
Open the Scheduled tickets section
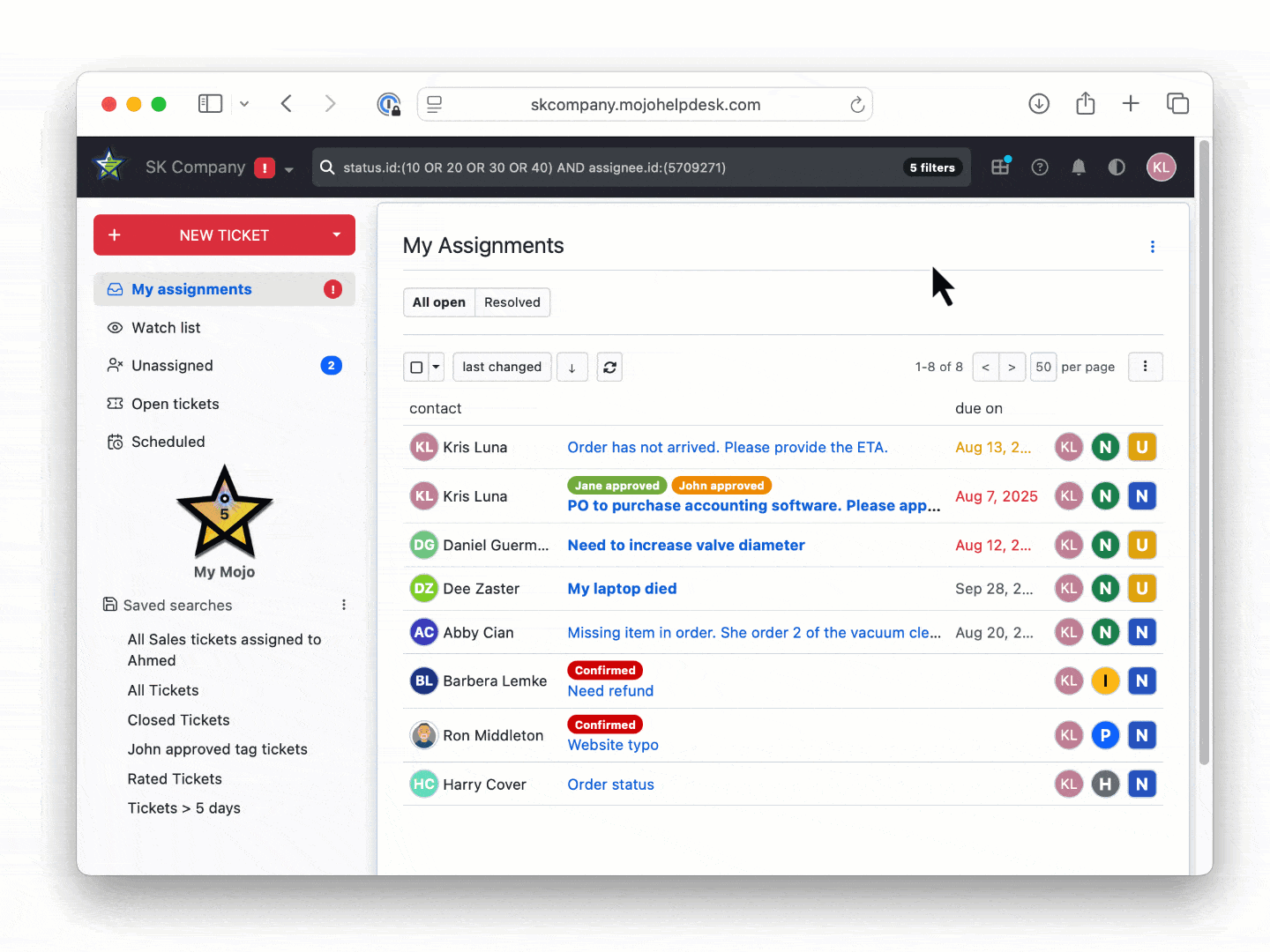pos(168,441)
